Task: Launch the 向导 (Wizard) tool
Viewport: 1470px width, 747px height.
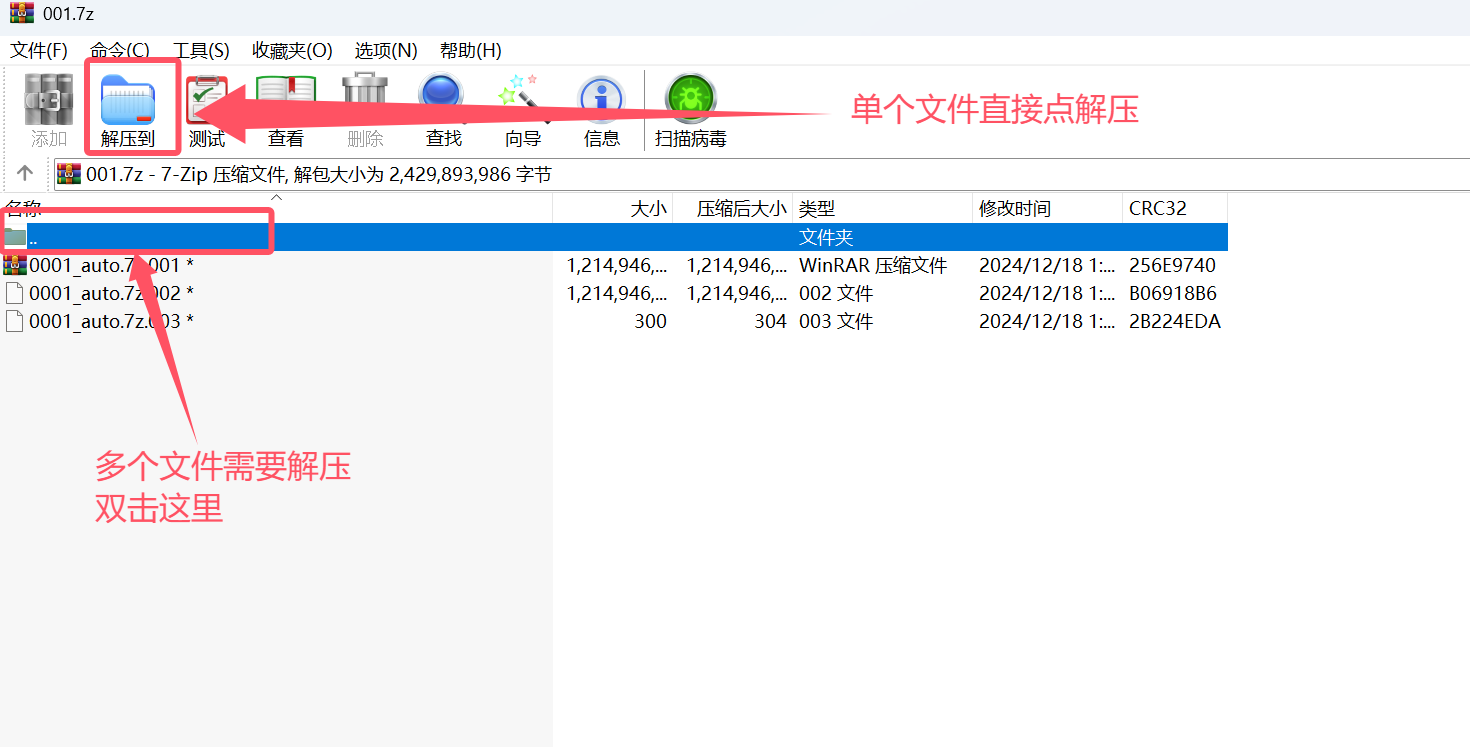Action: [x=521, y=105]
